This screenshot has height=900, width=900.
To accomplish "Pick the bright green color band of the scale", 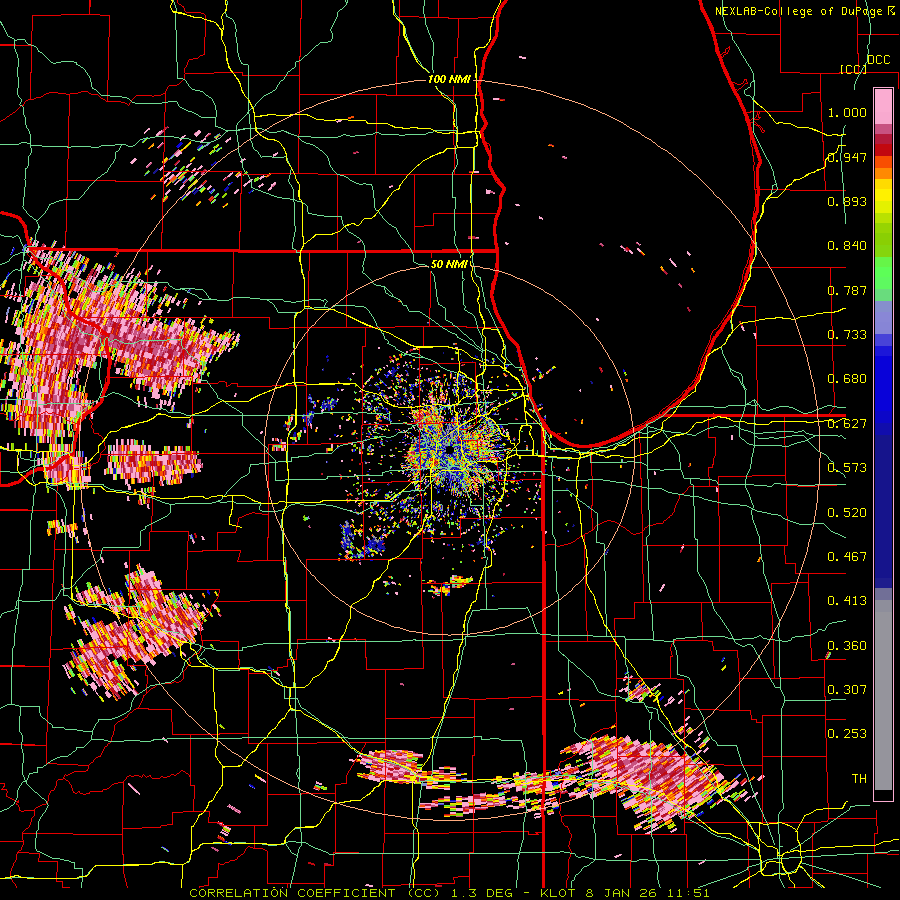I will click(883, 273).
